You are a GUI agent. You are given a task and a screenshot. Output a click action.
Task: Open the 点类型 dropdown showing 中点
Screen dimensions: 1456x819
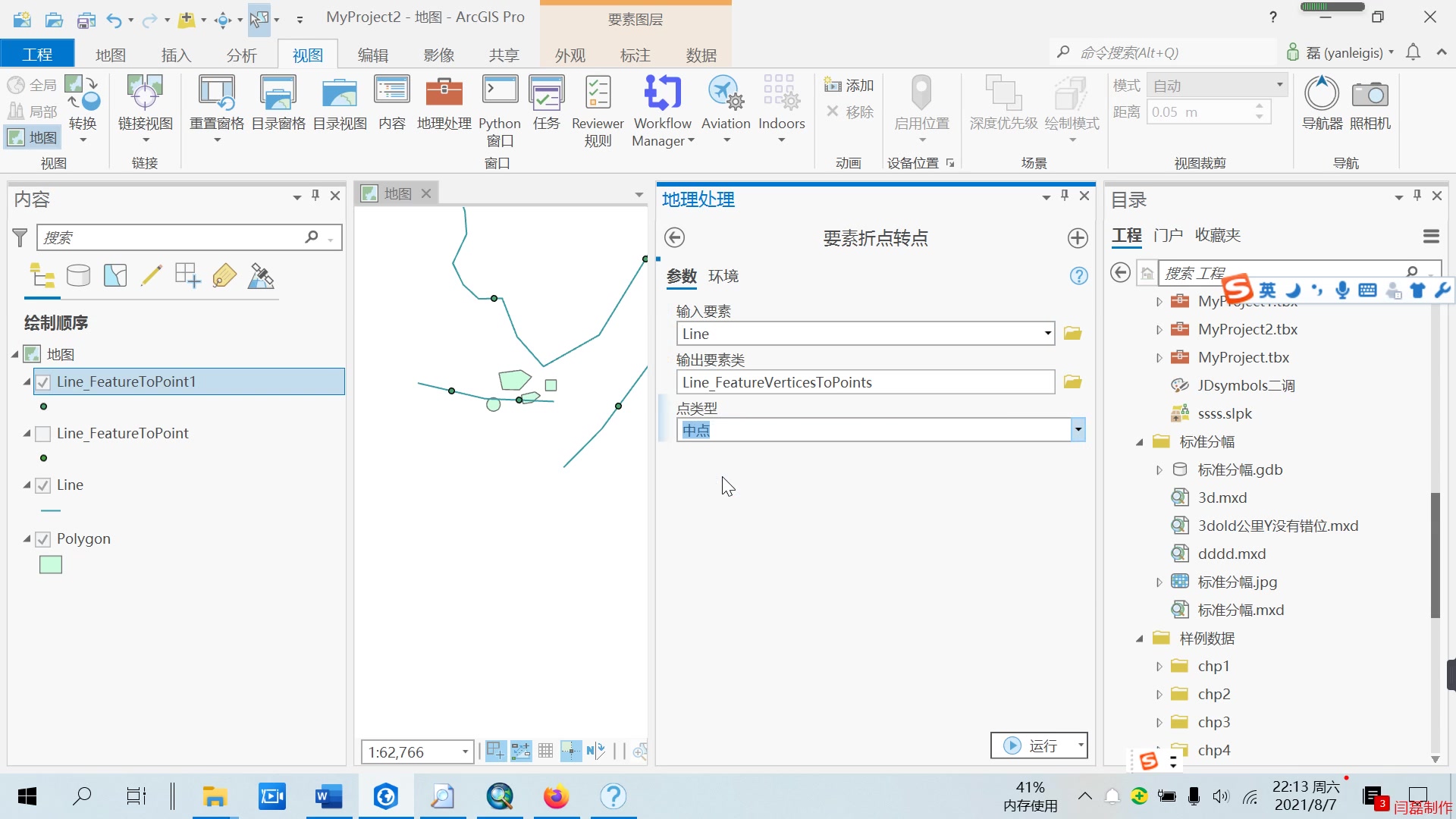(x=1078, y=429)
